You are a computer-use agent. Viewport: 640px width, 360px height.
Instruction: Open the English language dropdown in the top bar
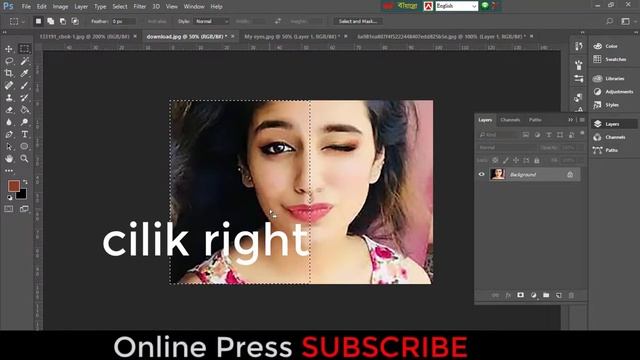456,6
